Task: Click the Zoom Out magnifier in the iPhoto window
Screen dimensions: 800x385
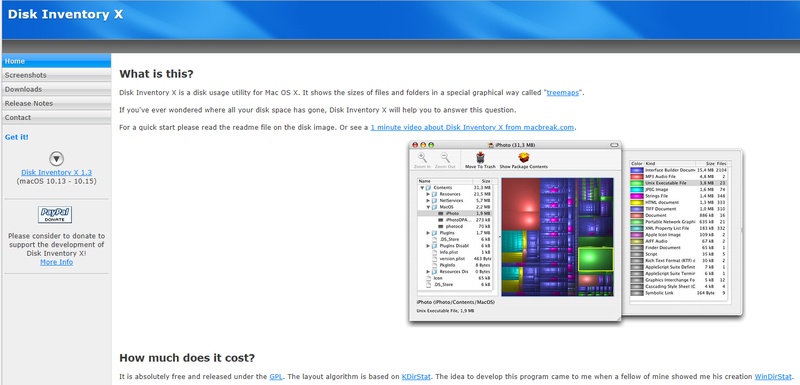Action: 445,157
